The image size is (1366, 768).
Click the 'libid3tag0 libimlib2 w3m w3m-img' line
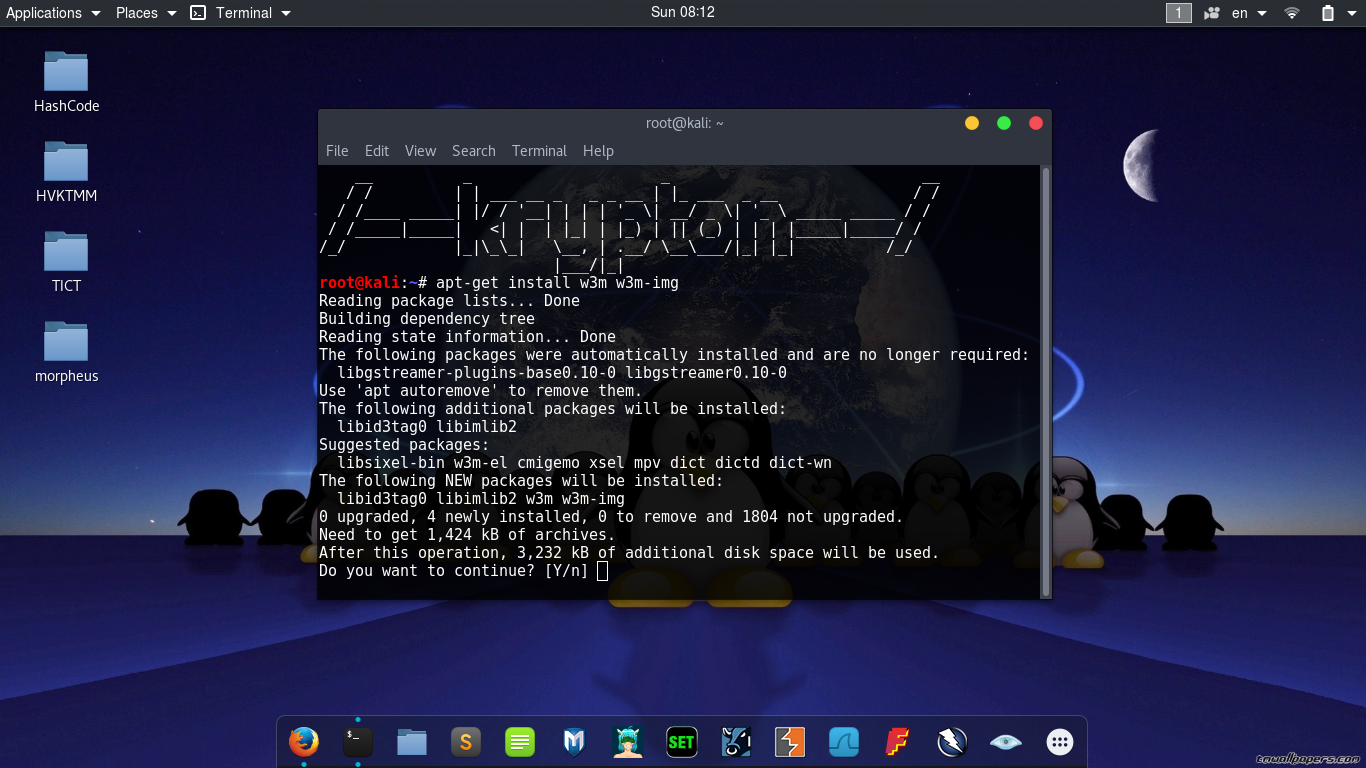pyautogui.click(x=481, y=499)
